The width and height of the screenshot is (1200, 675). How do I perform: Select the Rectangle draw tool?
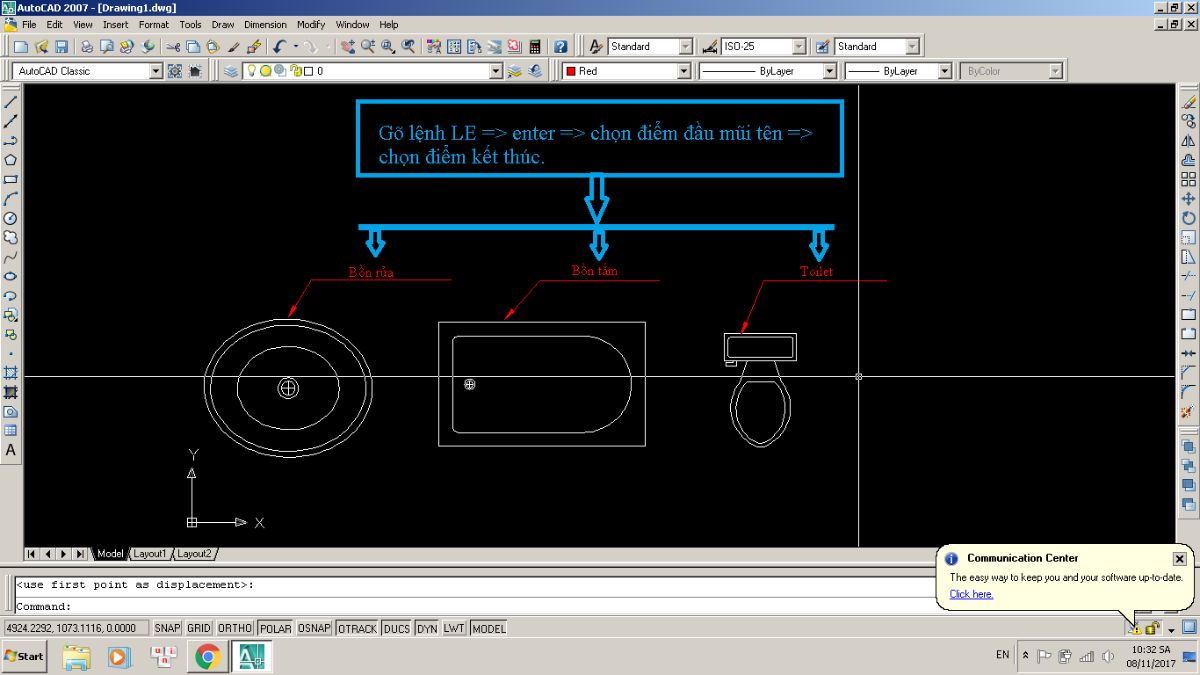point(11,179)
